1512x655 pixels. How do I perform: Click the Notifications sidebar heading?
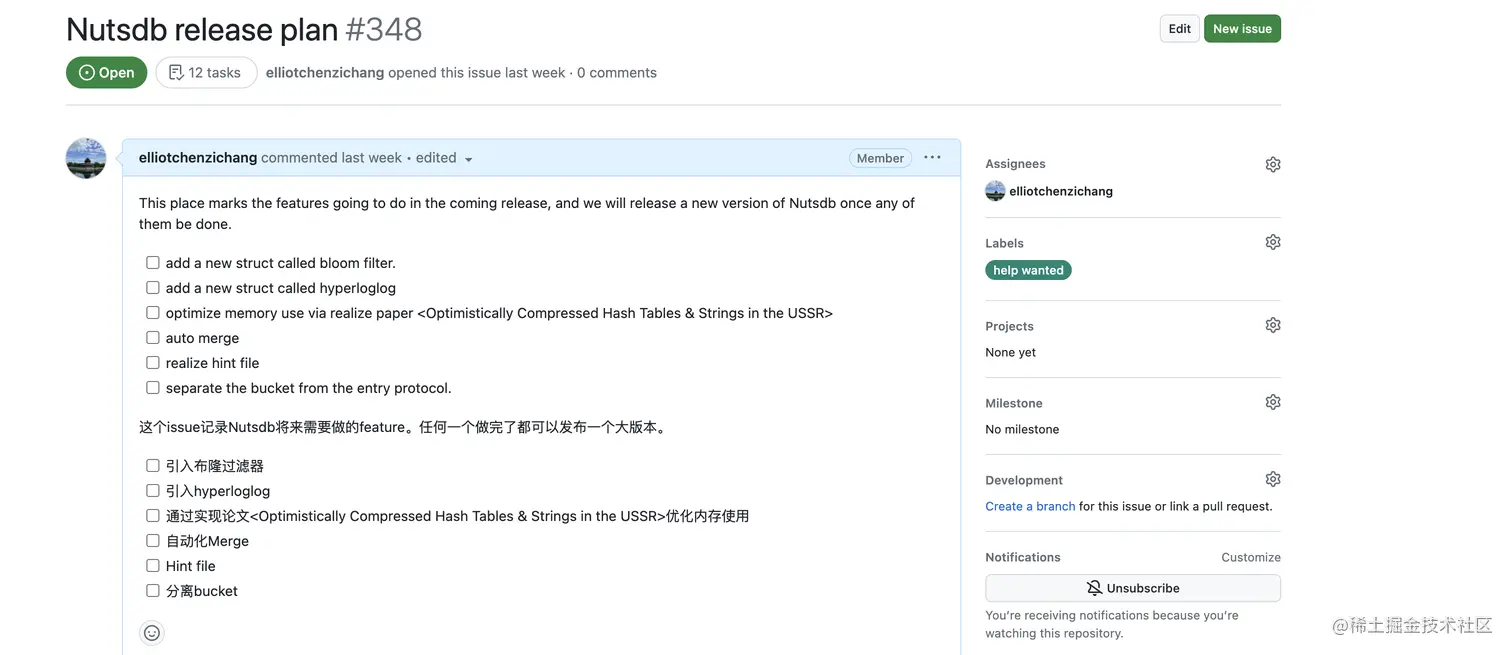[x=1023, y=557]
